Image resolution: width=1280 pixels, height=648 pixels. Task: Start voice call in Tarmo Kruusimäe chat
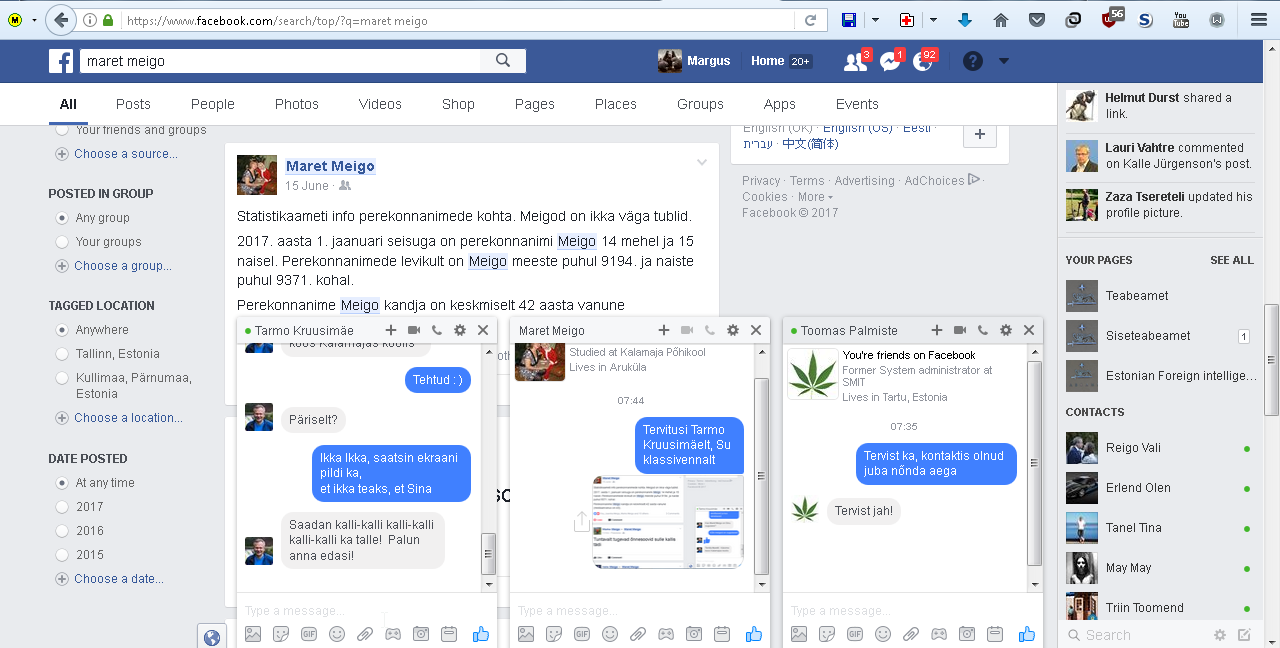(437, 330)
